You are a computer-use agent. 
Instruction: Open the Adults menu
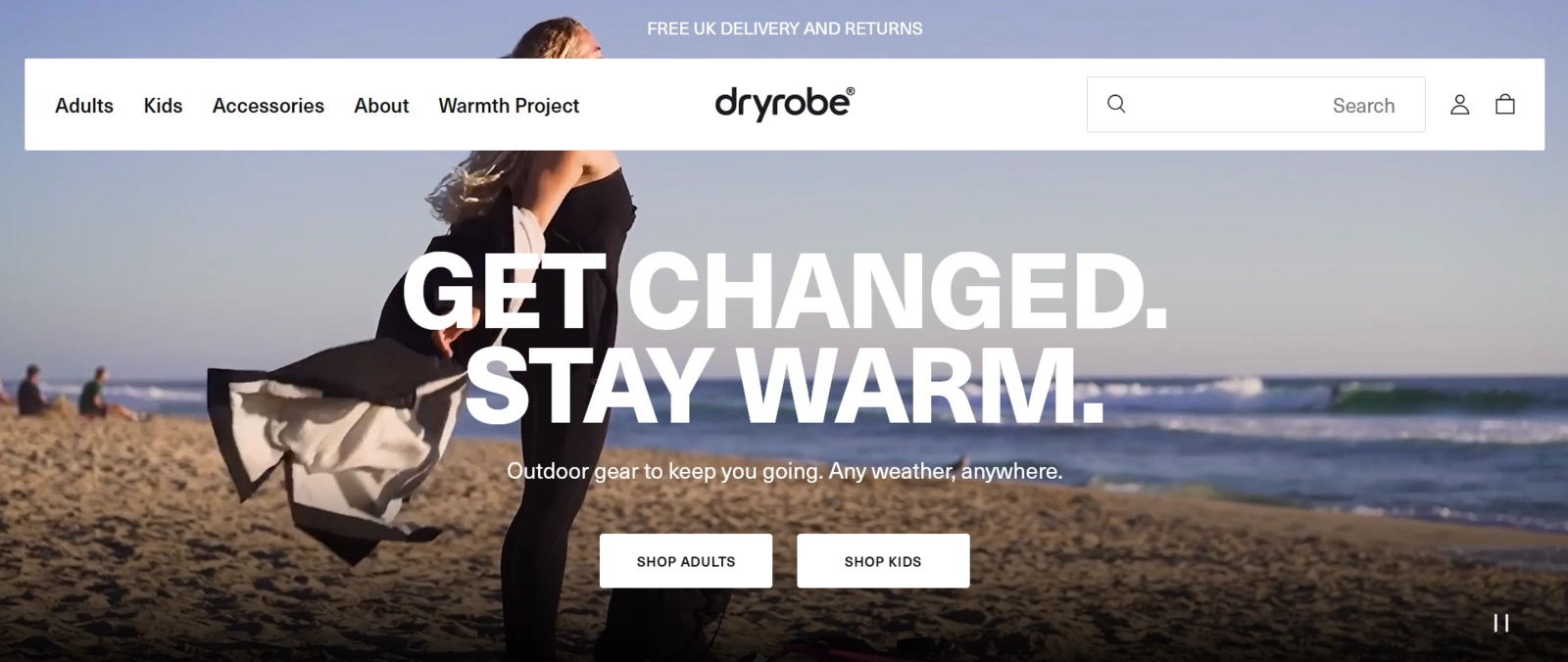pos(84,106)
